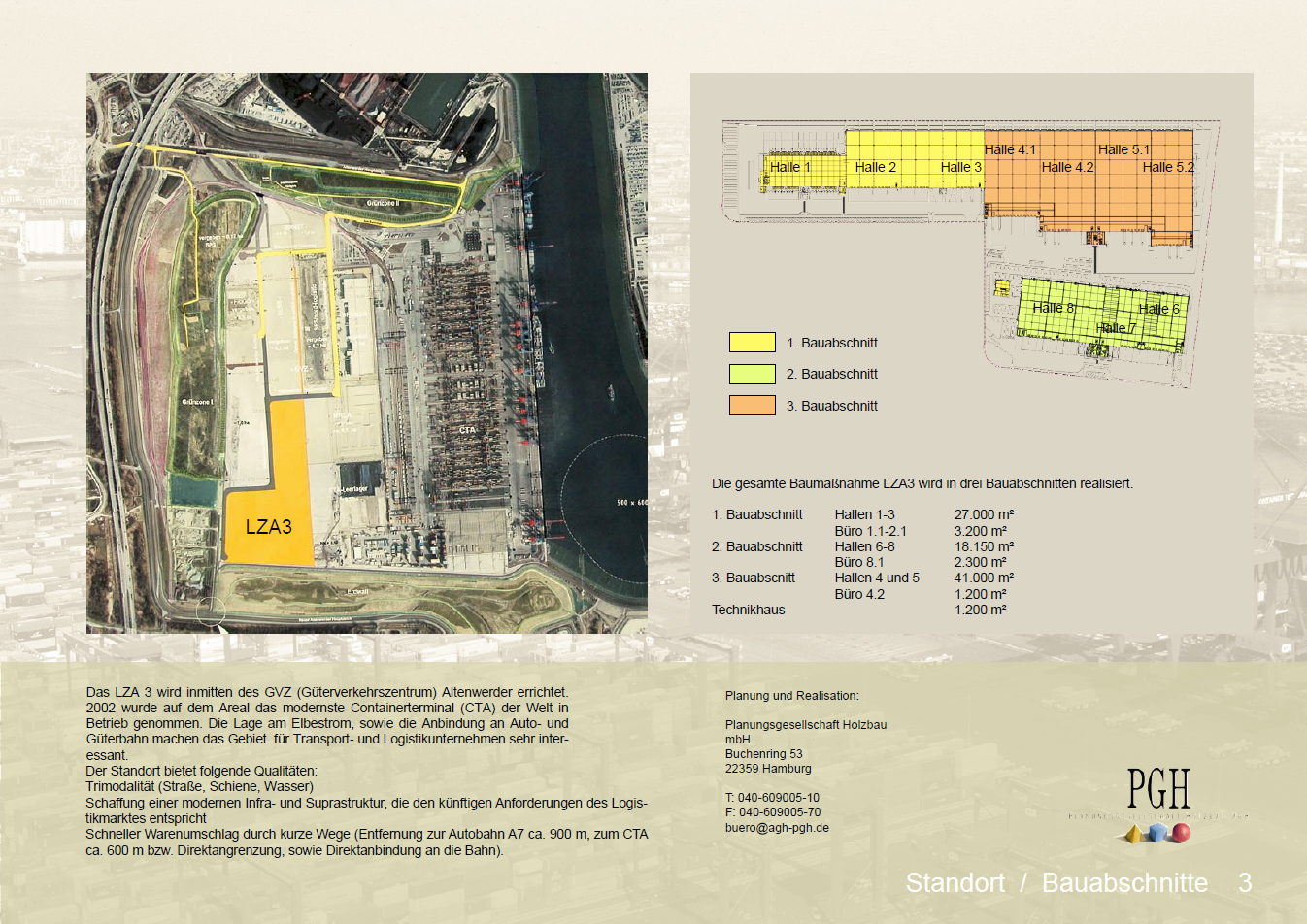Select Halle 4.2 in the orange section
The image size is (1307, 924).
click(x=1067, y=167)
